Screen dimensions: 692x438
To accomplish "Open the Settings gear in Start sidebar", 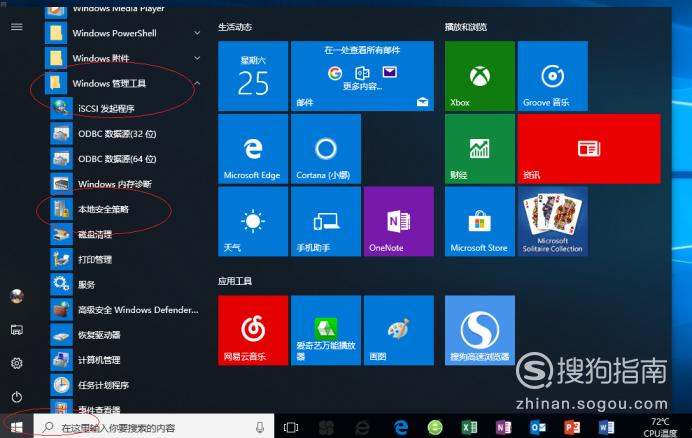I will pyautogui.click(x=17, y=363).
